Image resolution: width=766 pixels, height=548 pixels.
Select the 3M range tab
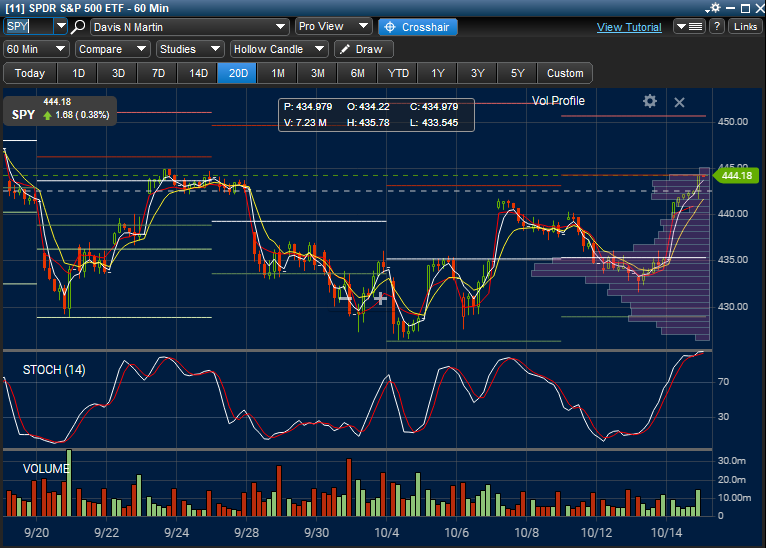(x=318, y=73)
